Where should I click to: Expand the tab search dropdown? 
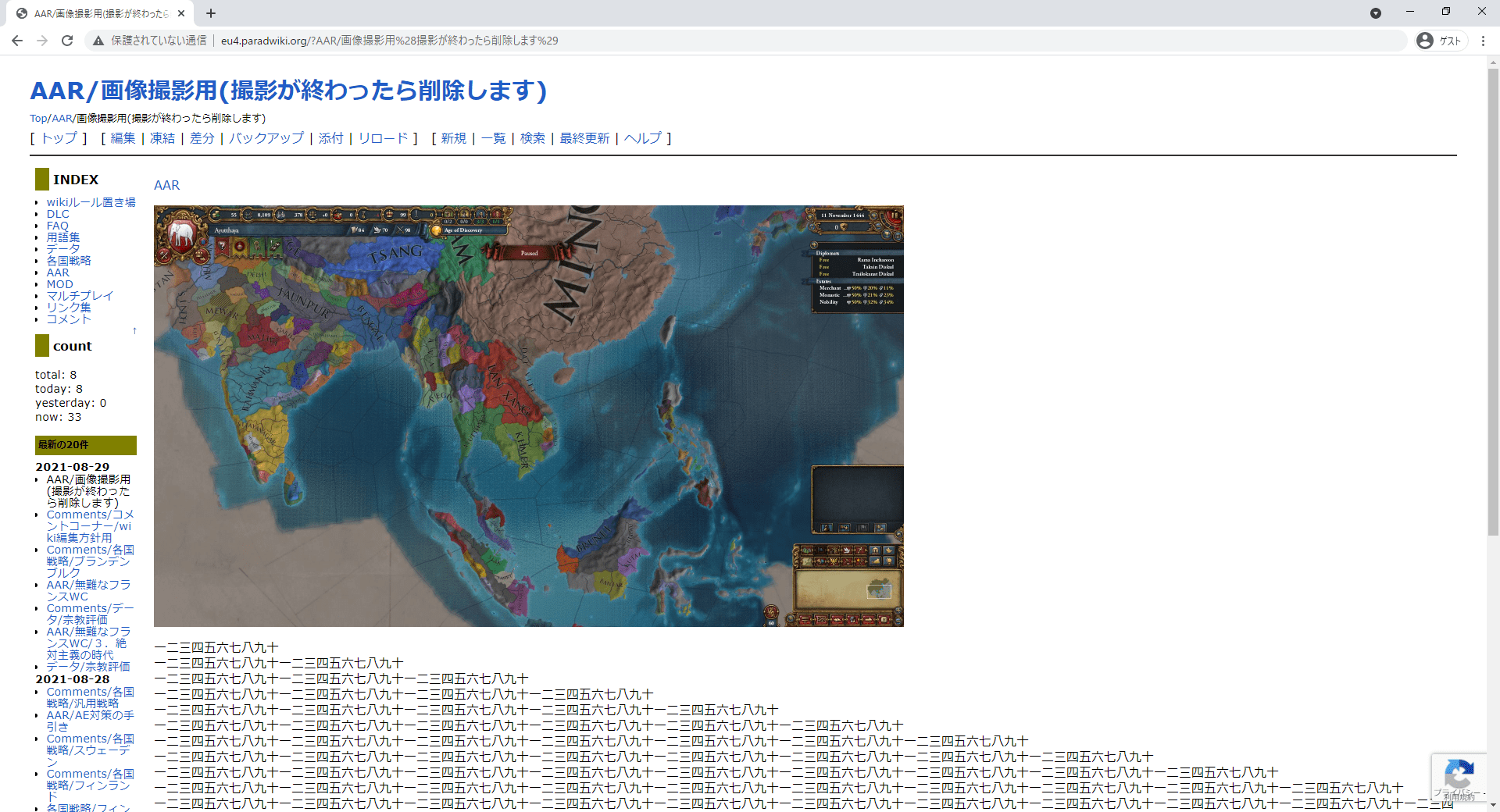point(1376,13)
